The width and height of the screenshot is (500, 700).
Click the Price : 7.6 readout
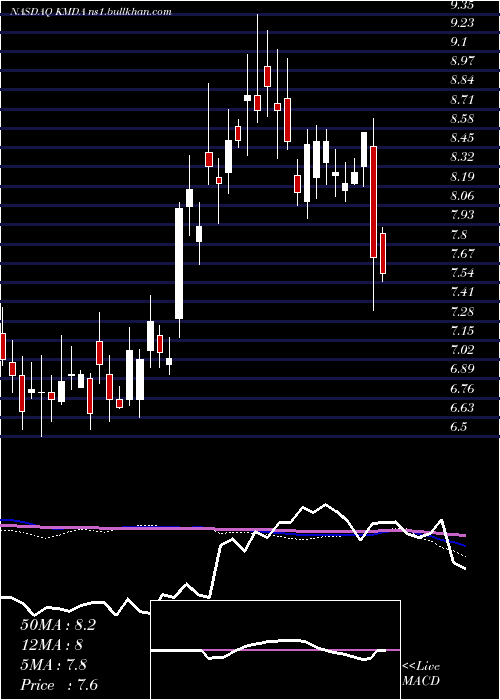[59, 685]
